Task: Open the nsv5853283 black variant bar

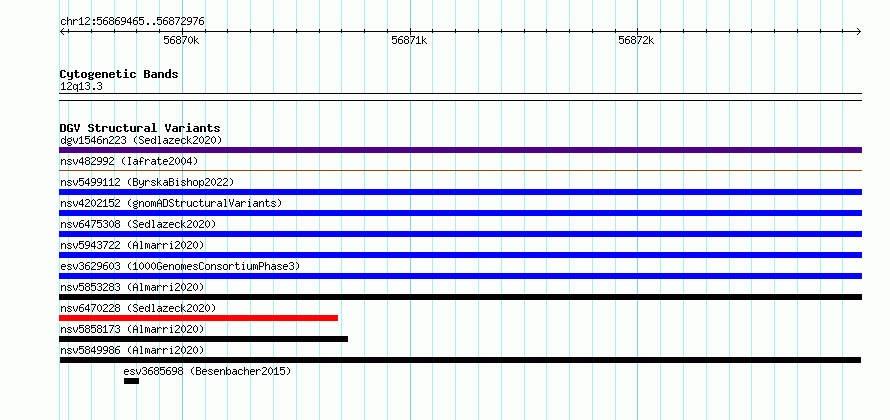Action: (x=460, y=297)
